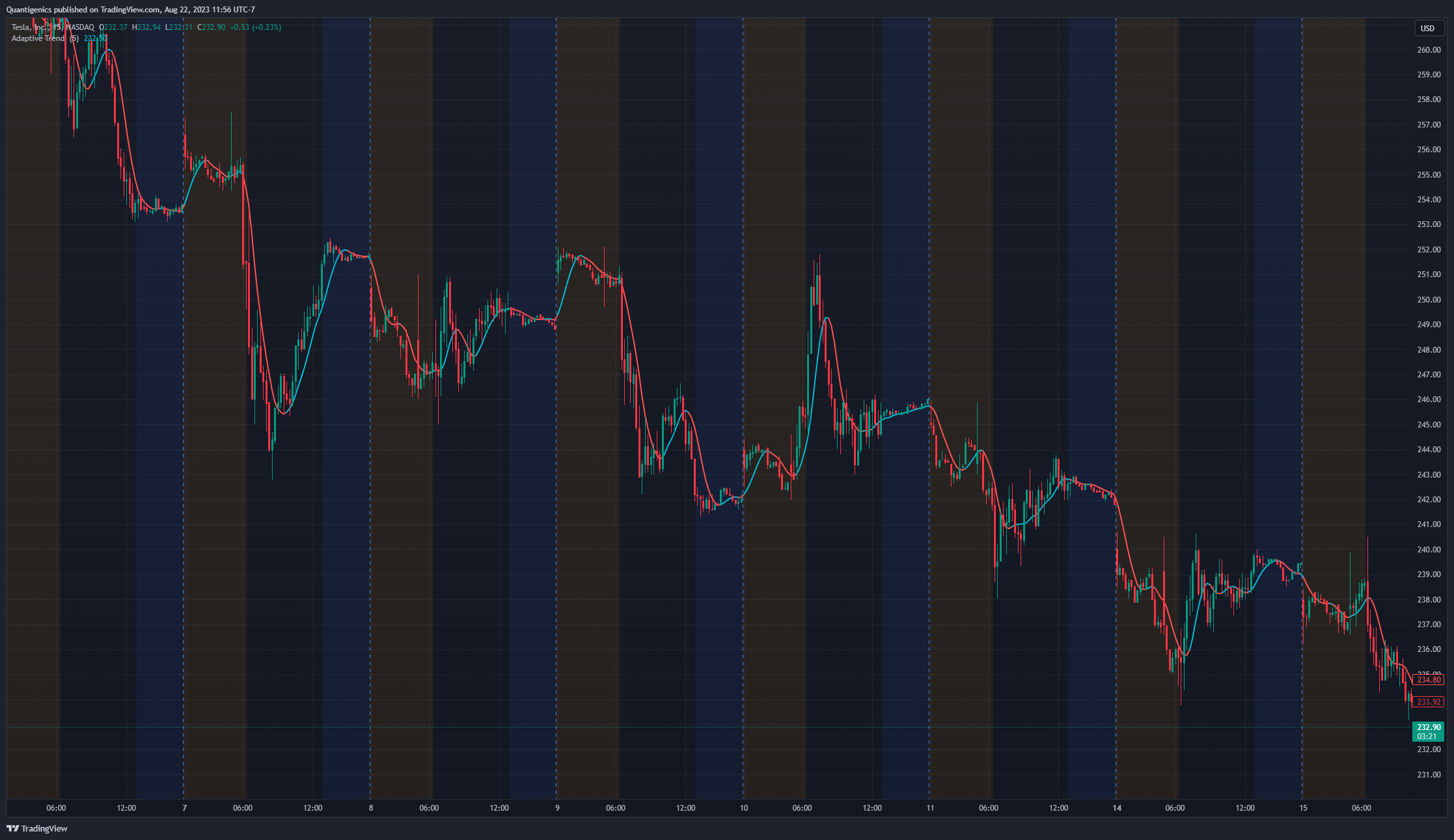Click the 238.00 price axis label
Screen dimensions: 1454x840
pos(1429,600)
